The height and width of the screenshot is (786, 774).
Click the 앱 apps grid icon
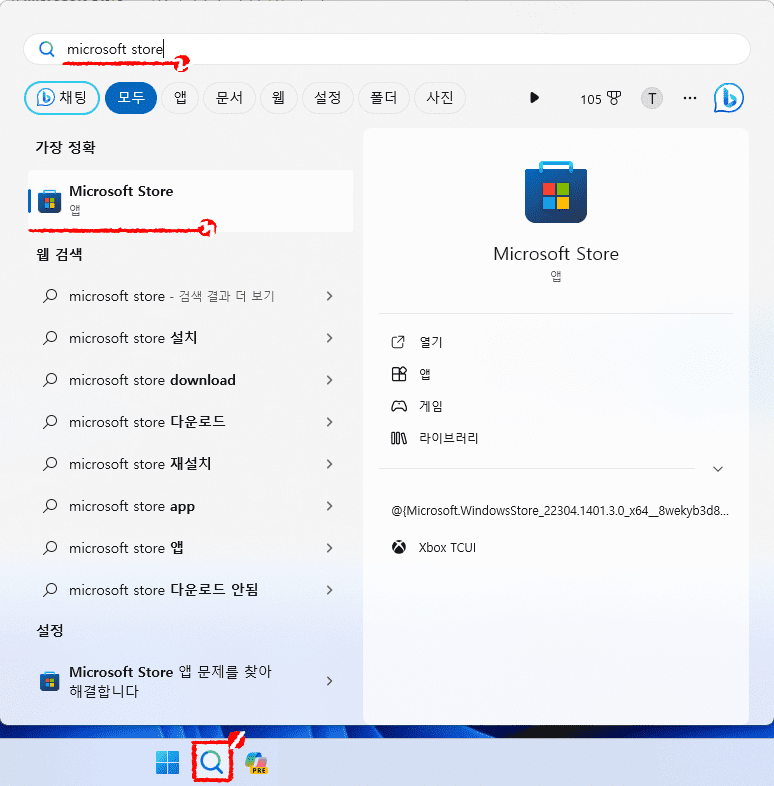click(x=399, y=374)
